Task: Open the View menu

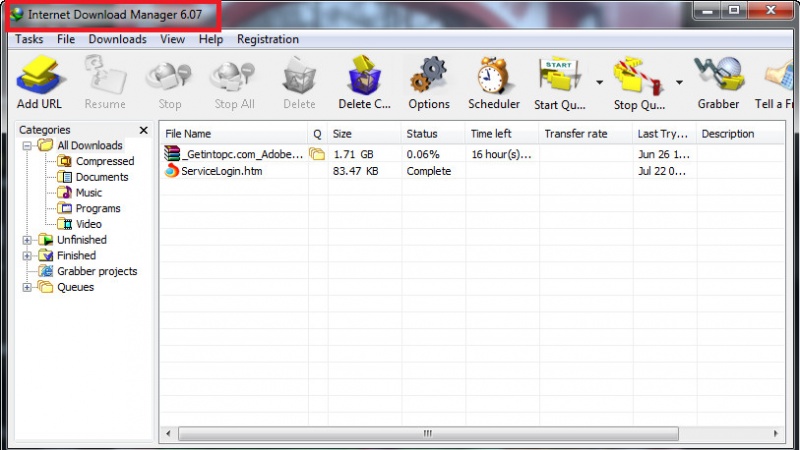Action: [x=172, y=39]
